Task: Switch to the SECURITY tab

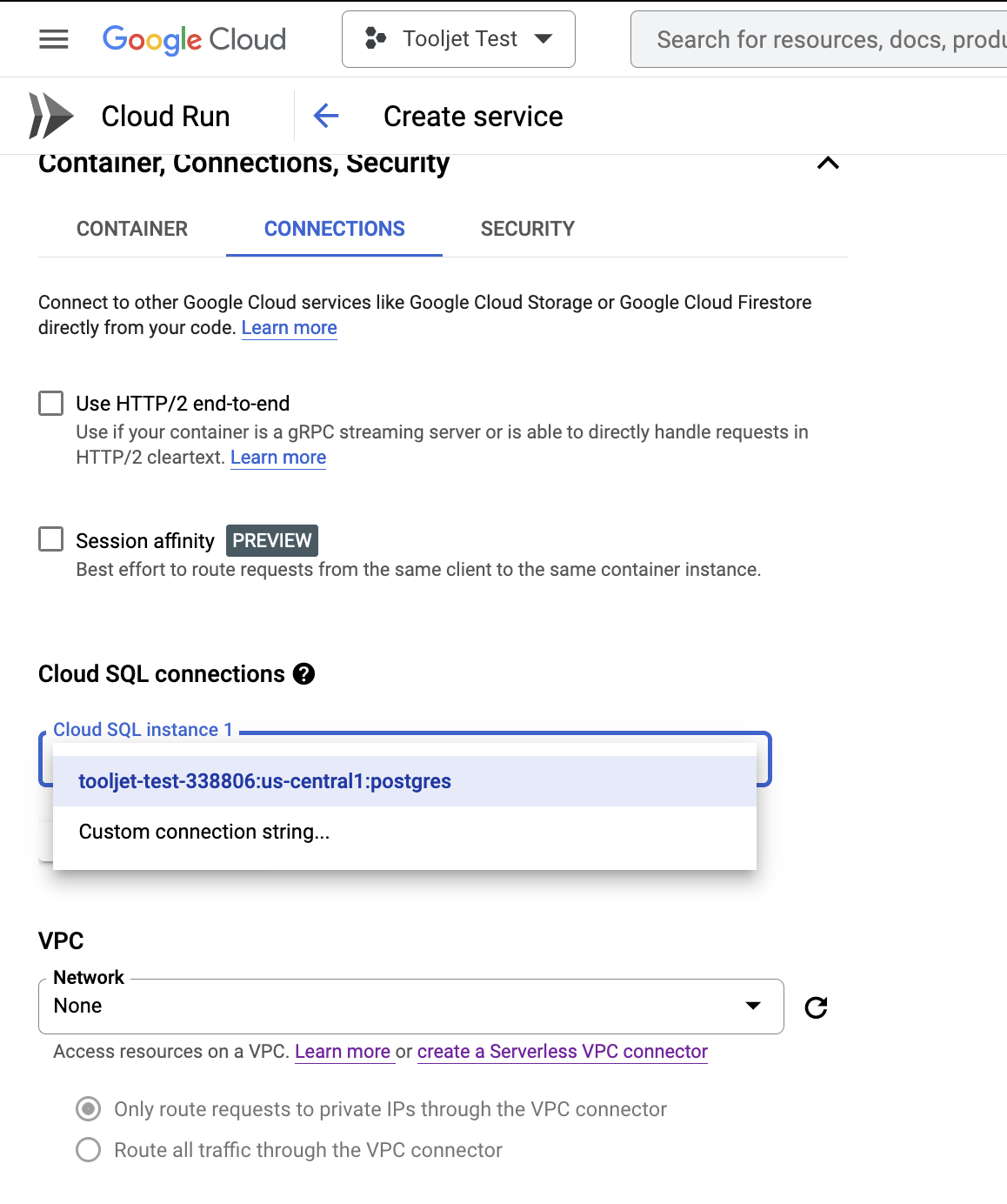Action: coord(527,229)
